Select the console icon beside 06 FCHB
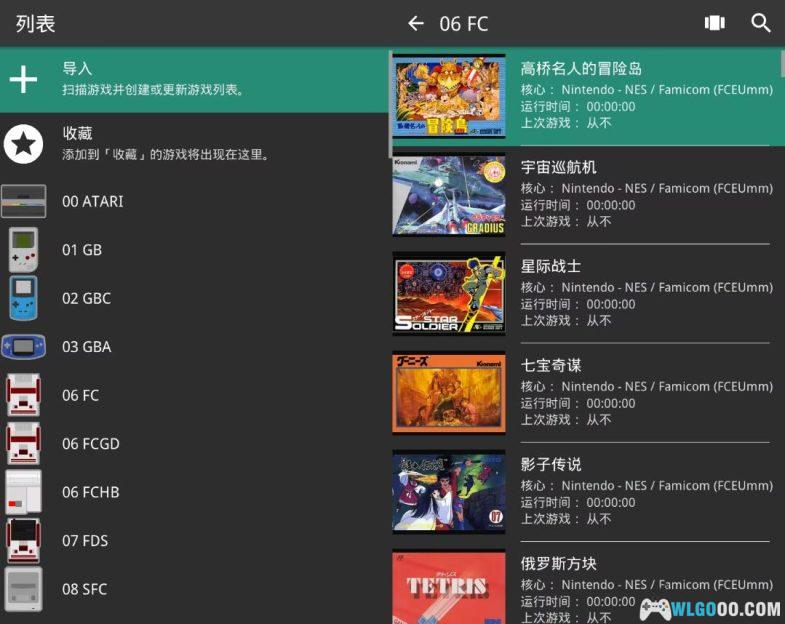Screen dimensions: 785x624 24,492
